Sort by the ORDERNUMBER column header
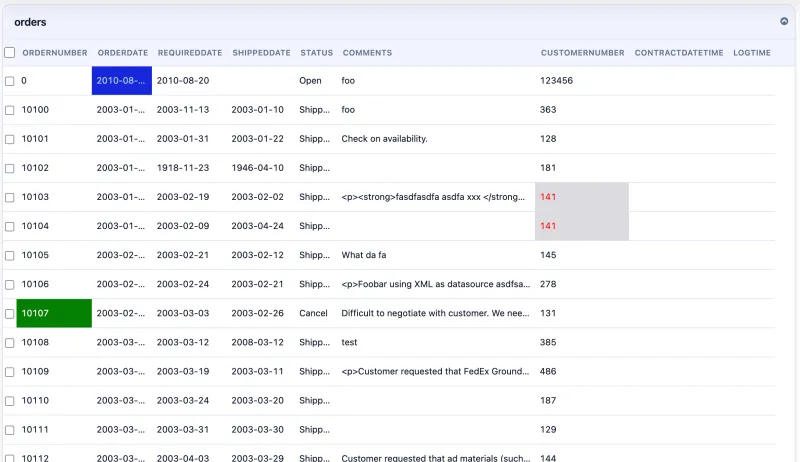The image size is (800, 462). coord(55,53)
